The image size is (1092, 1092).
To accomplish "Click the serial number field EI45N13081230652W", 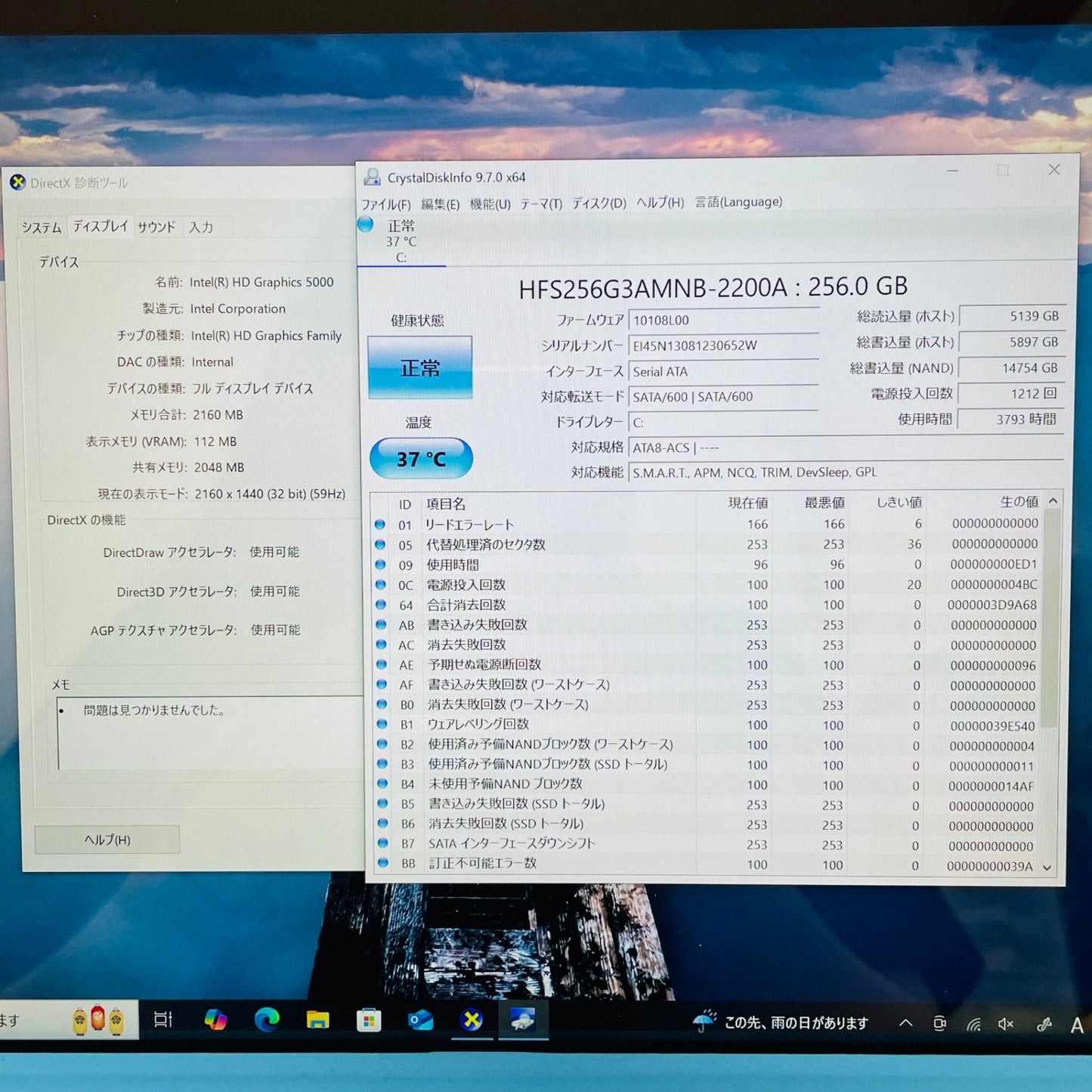I will pyautogui.click(x=723, y=345).
